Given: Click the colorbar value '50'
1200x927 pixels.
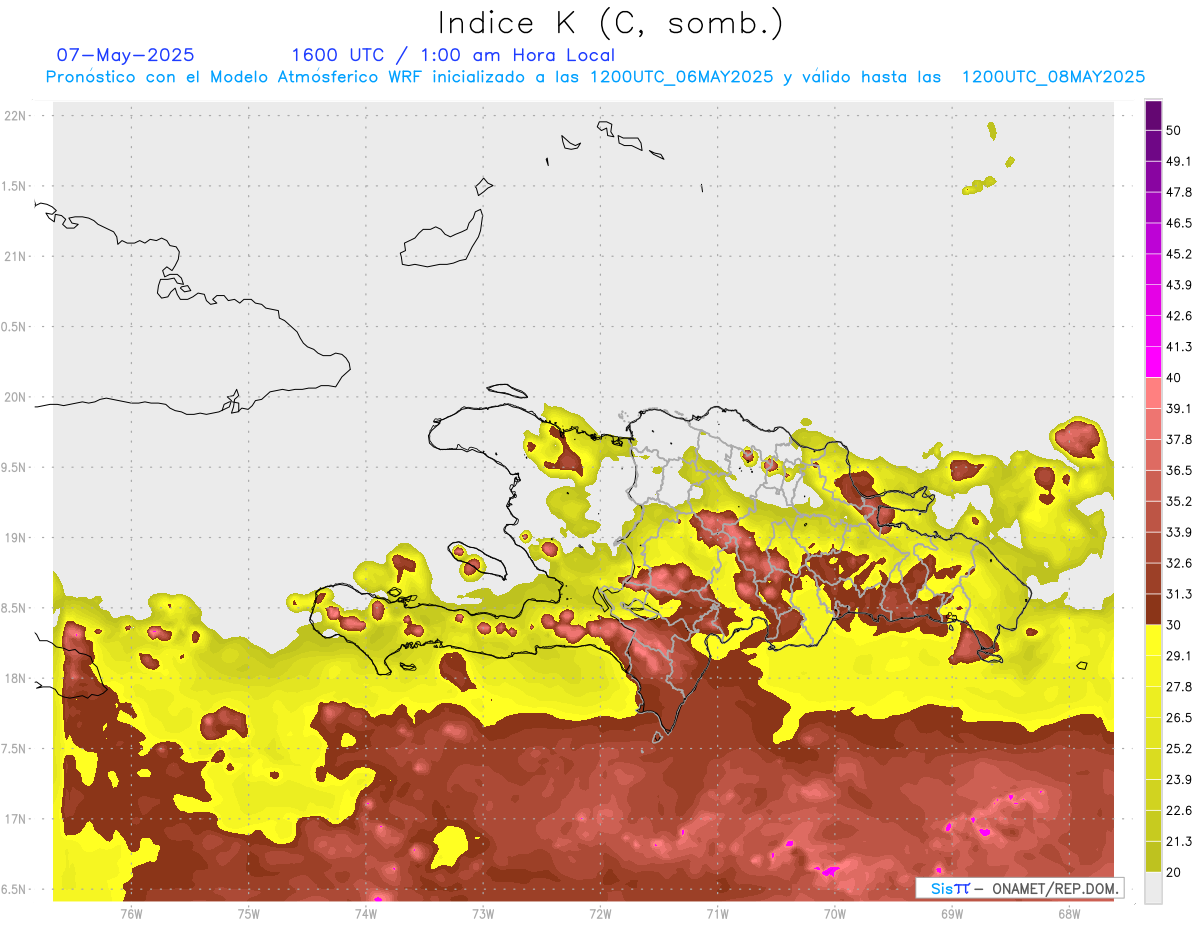Looking at the screenshot, I should (x=1174, y=130).
